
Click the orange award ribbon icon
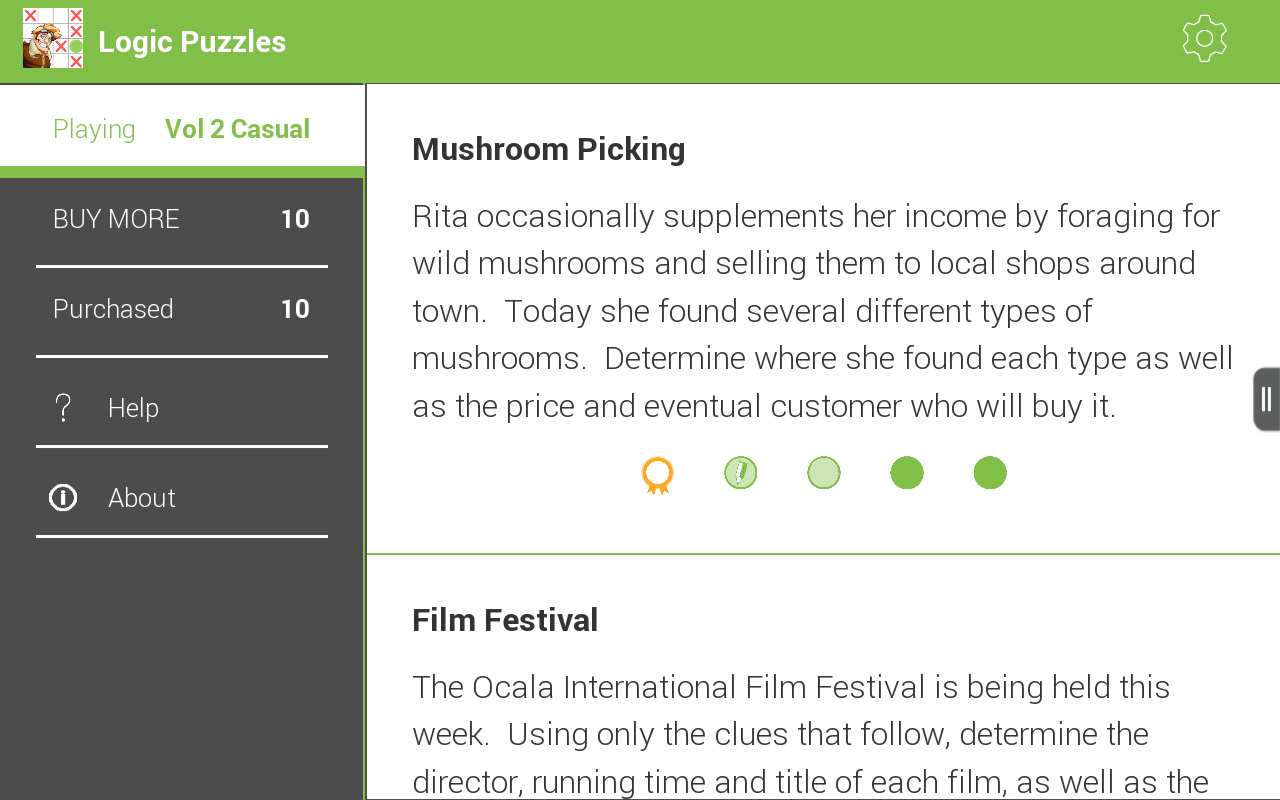(x=657, y=474)
